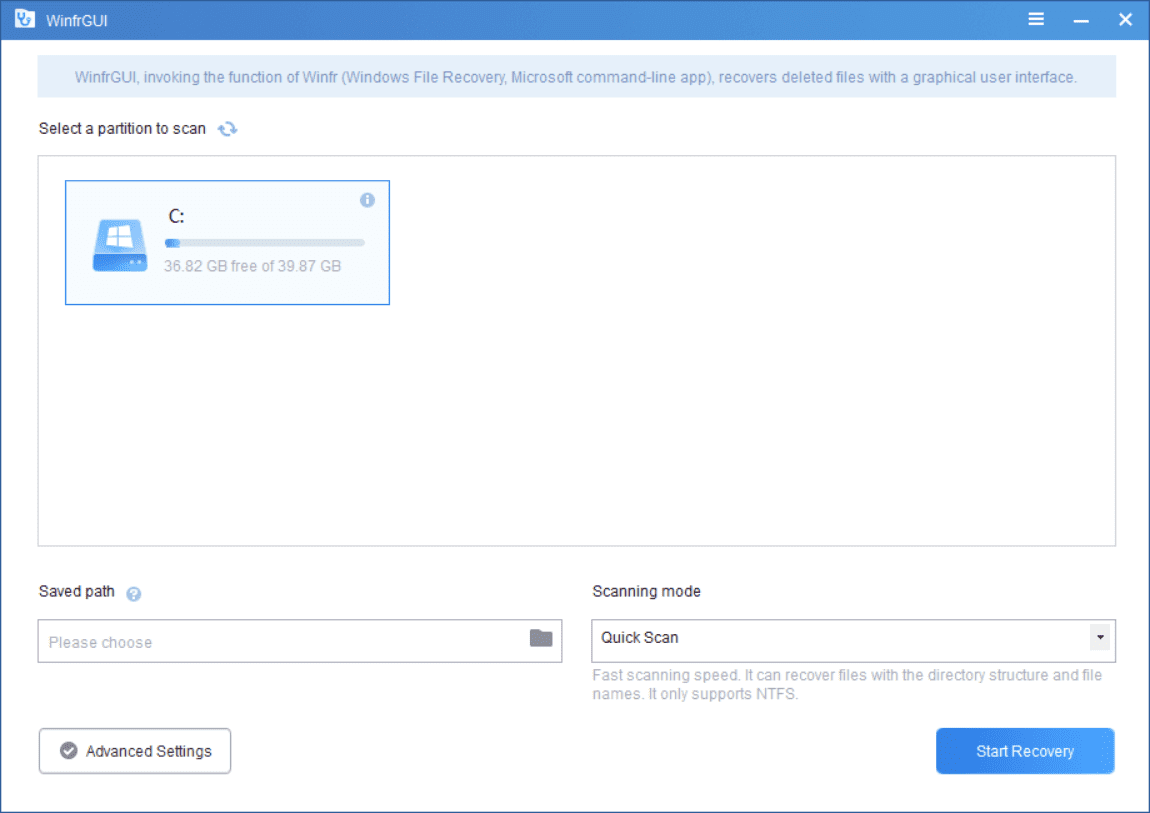Click the Quick Scan combo box text
The width and height of the screenshot is (1150, 813).
point(640,638)
